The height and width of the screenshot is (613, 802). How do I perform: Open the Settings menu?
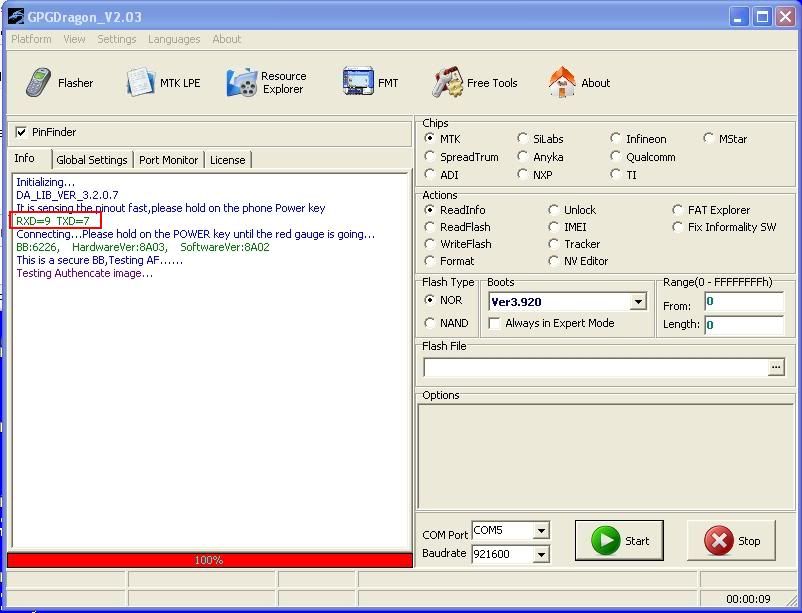[x=117, y=39]
